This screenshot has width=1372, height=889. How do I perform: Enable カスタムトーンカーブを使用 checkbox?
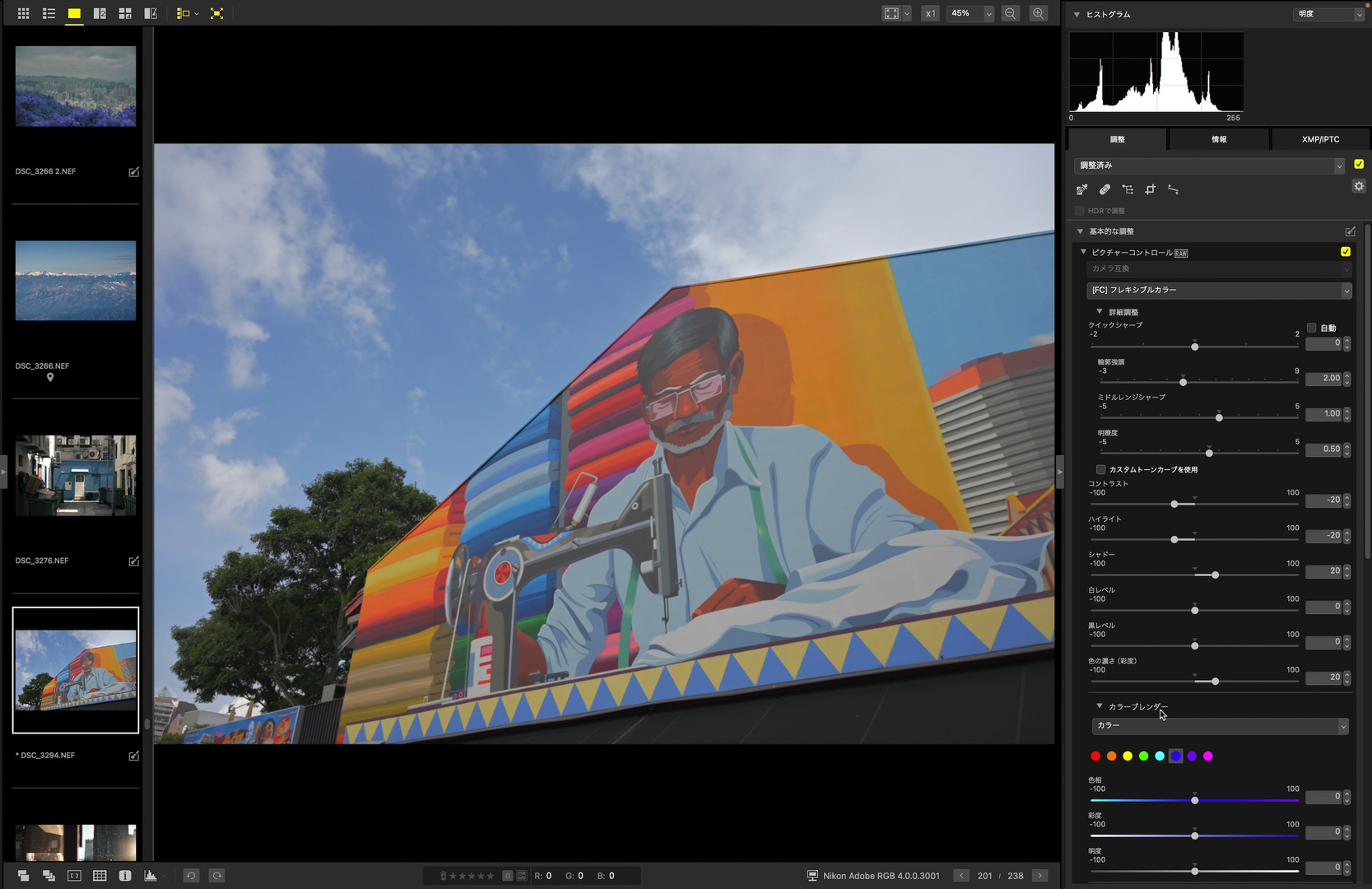coord(1101,469)
